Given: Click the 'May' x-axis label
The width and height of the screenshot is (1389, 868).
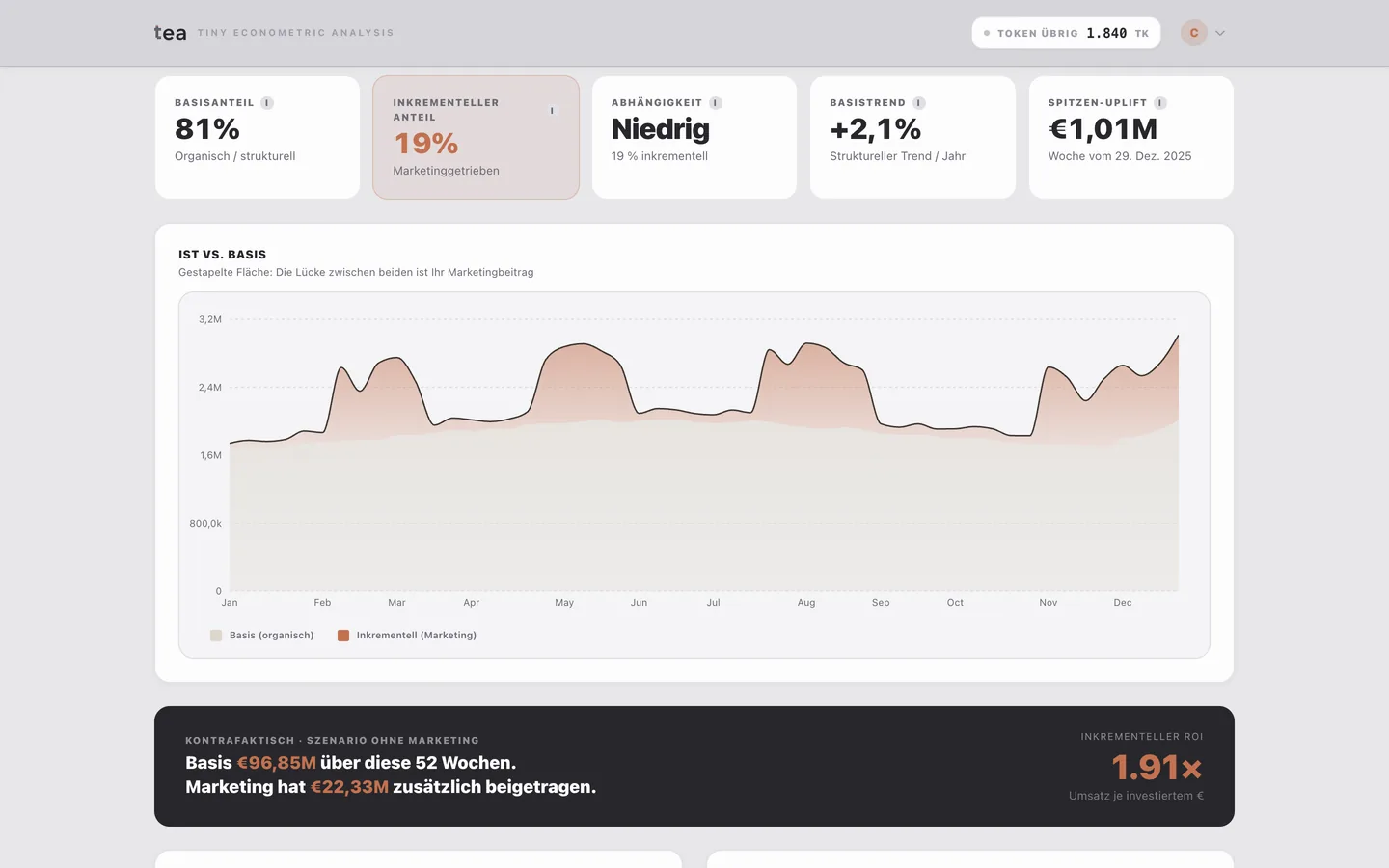Looking at the screenshot, I should click(x=564, y=603).
